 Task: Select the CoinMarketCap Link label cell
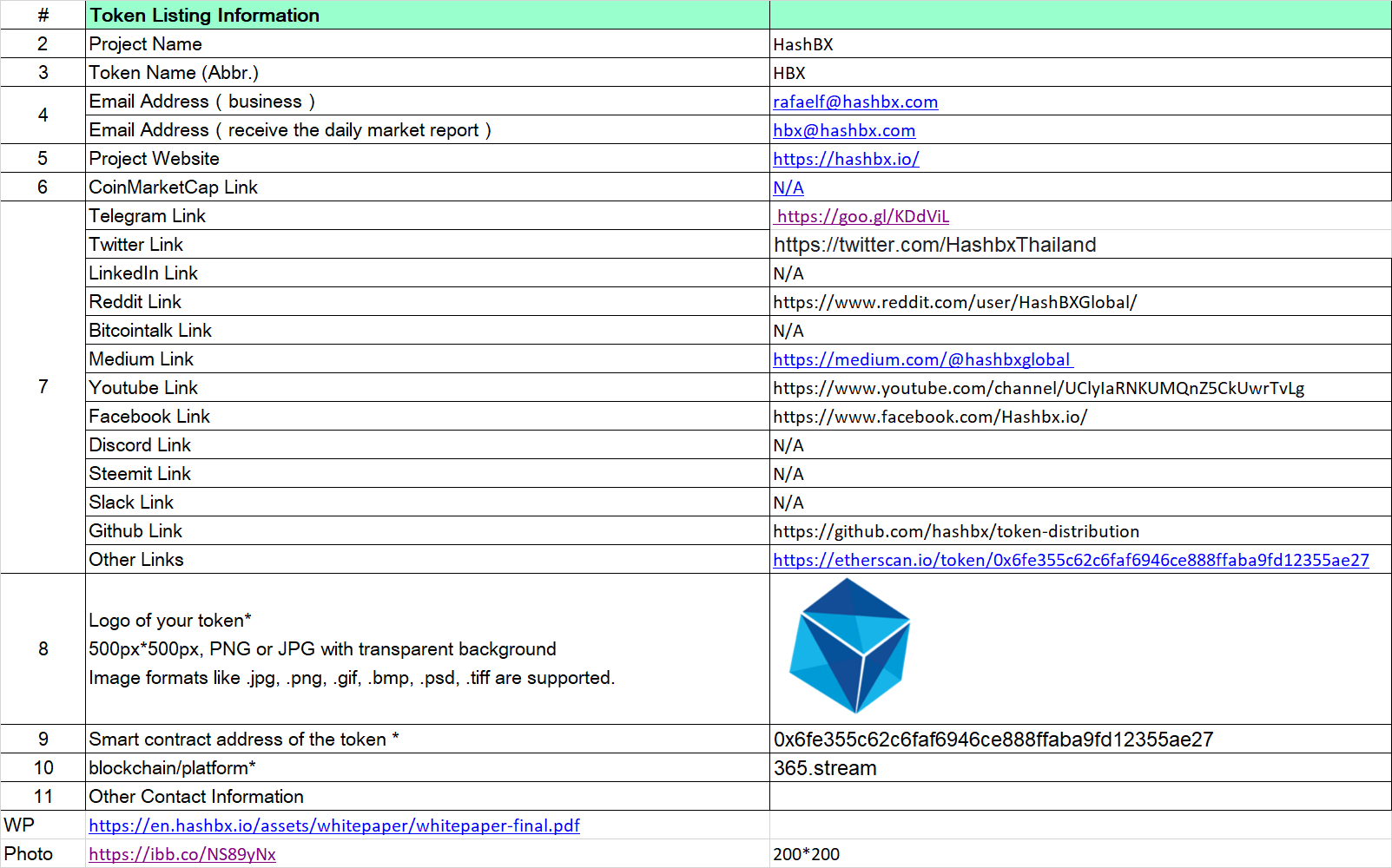click(x=427, y=187)
